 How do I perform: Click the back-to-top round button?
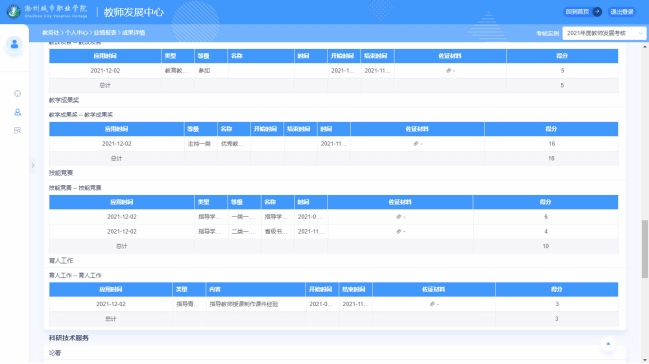click(608, 344)
